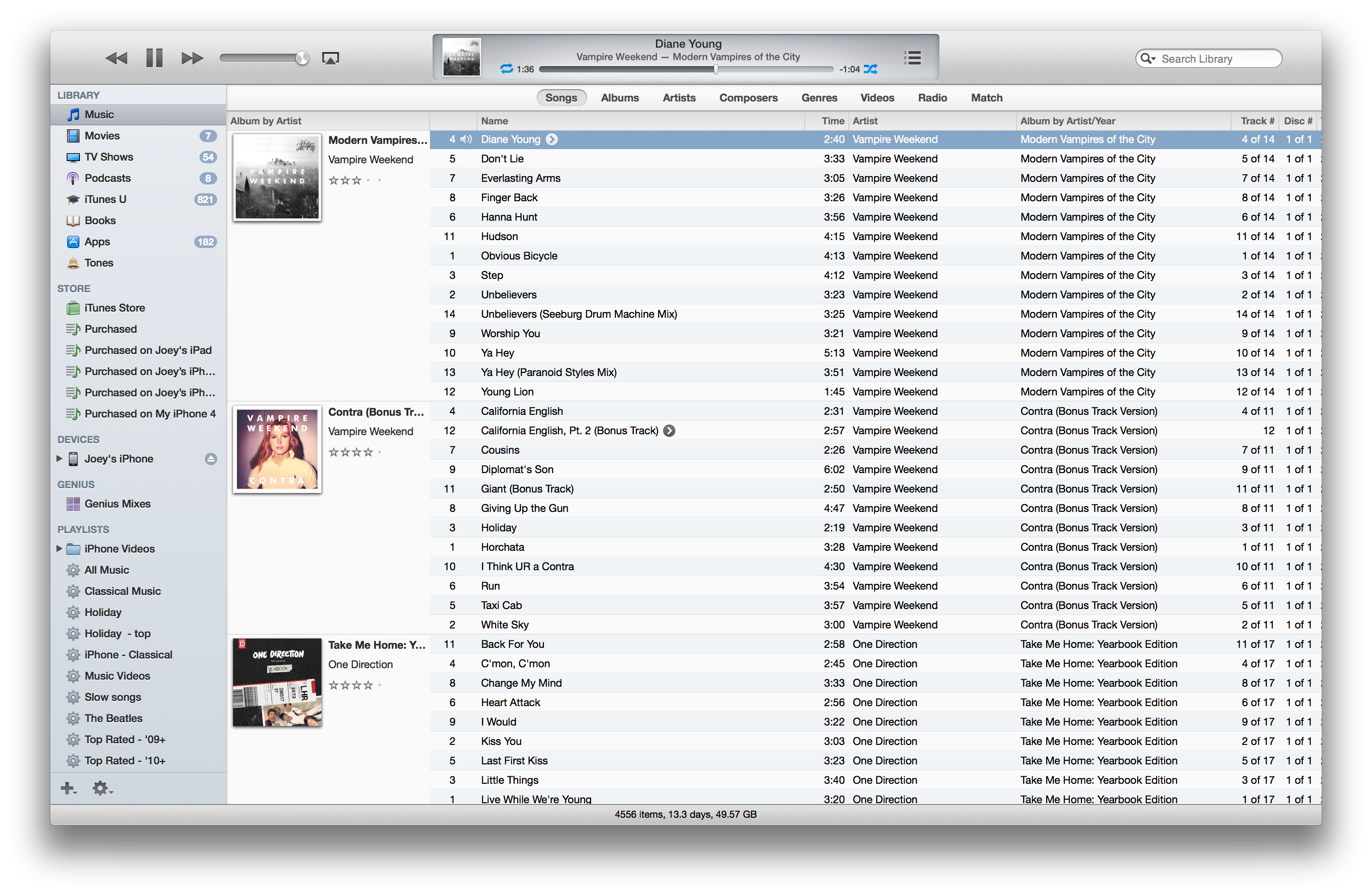The image size is (1372, 895).
Task: Open the AirPlay output menu
Action: (x=330, y=58)
